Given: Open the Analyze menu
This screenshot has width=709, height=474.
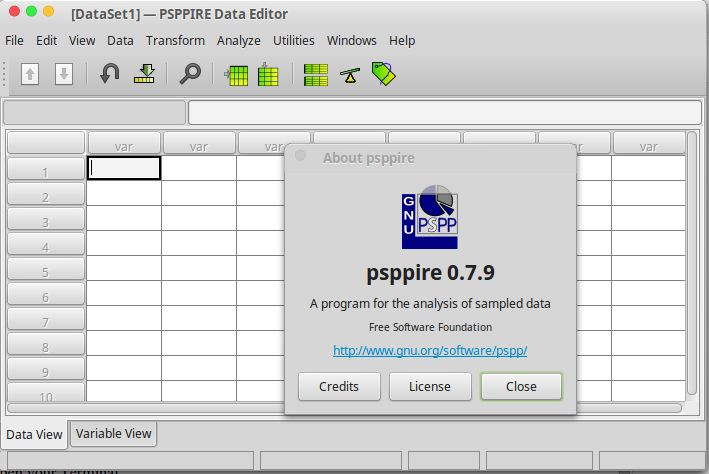Looking at the screenshot, I should pyautogui.click(x=239, y=40).
